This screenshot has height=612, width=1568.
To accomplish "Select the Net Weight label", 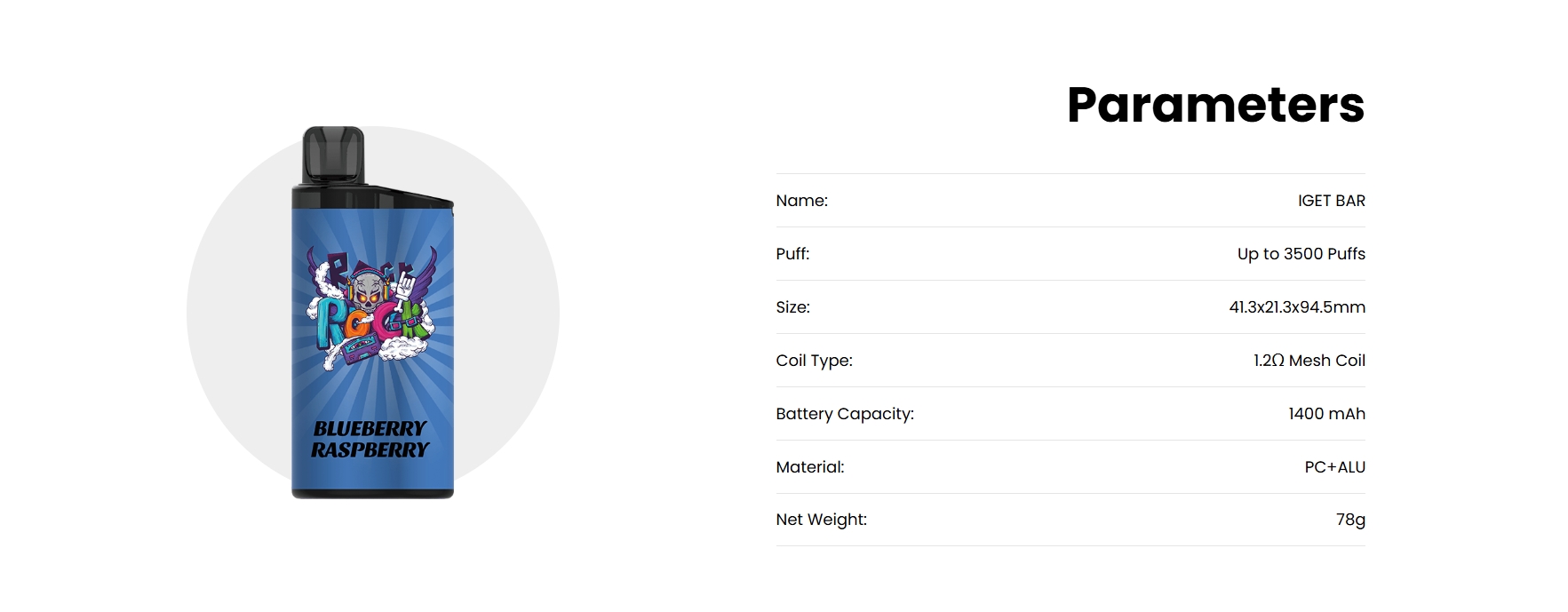I will [x=821, y=520].
